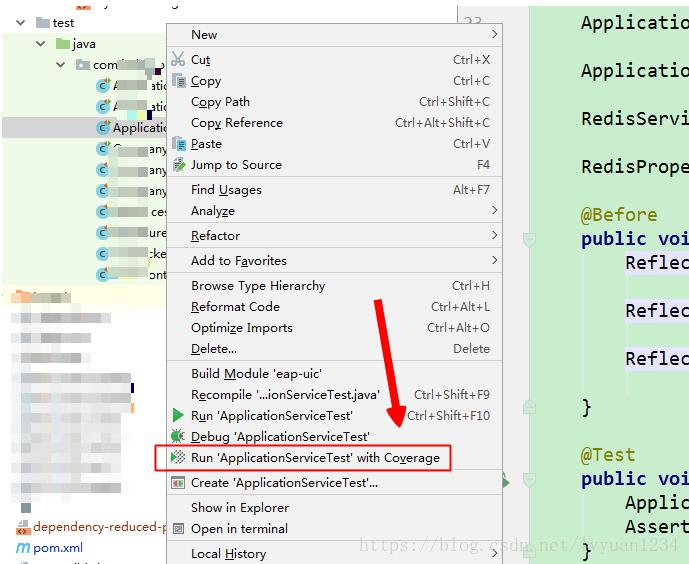Click the Create configuration icon
This screenshot has width=689, height=564.
coord(178,483)
